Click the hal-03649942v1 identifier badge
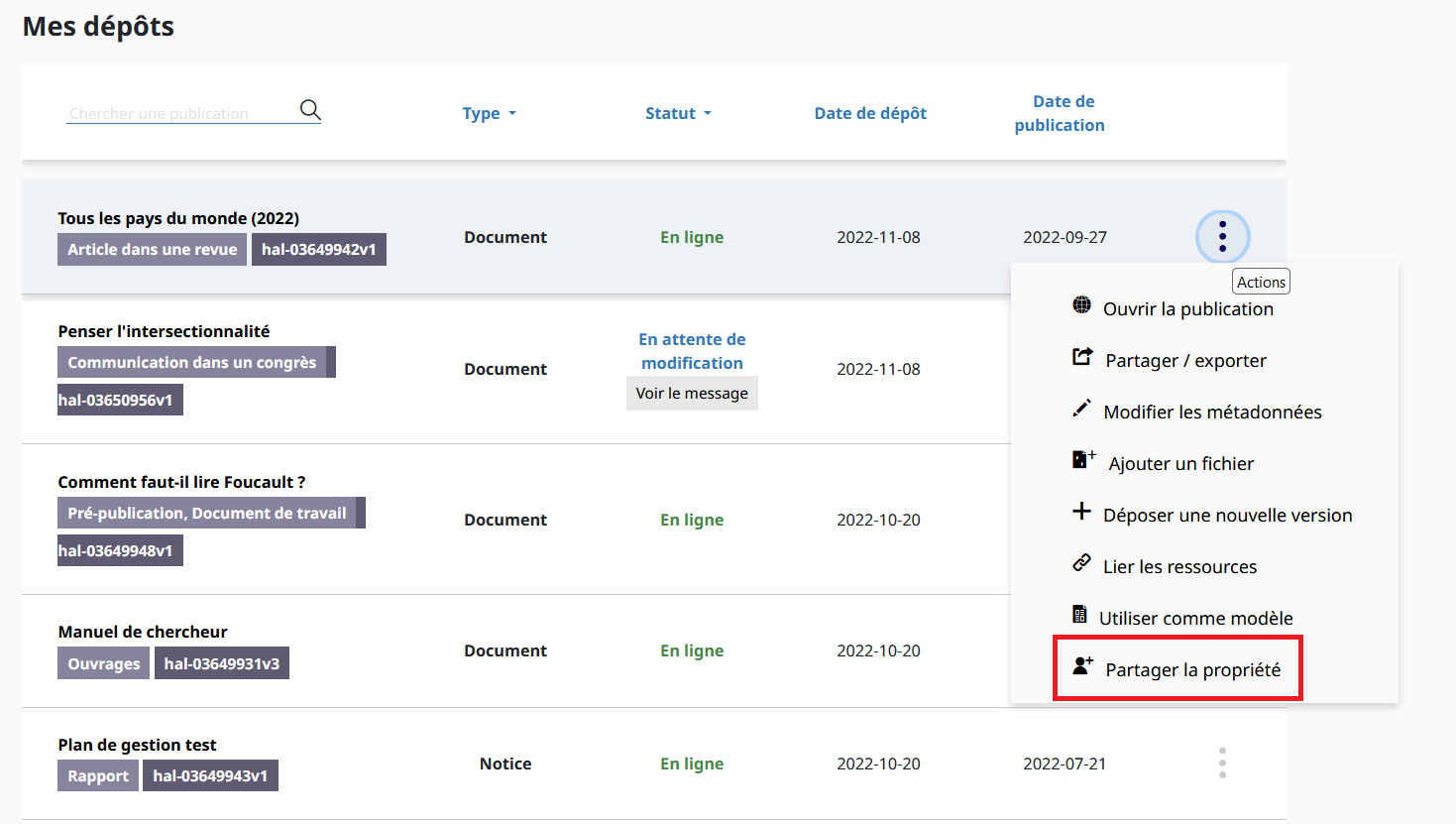This screenshot has width=1456, height=824. coord(319,250)
